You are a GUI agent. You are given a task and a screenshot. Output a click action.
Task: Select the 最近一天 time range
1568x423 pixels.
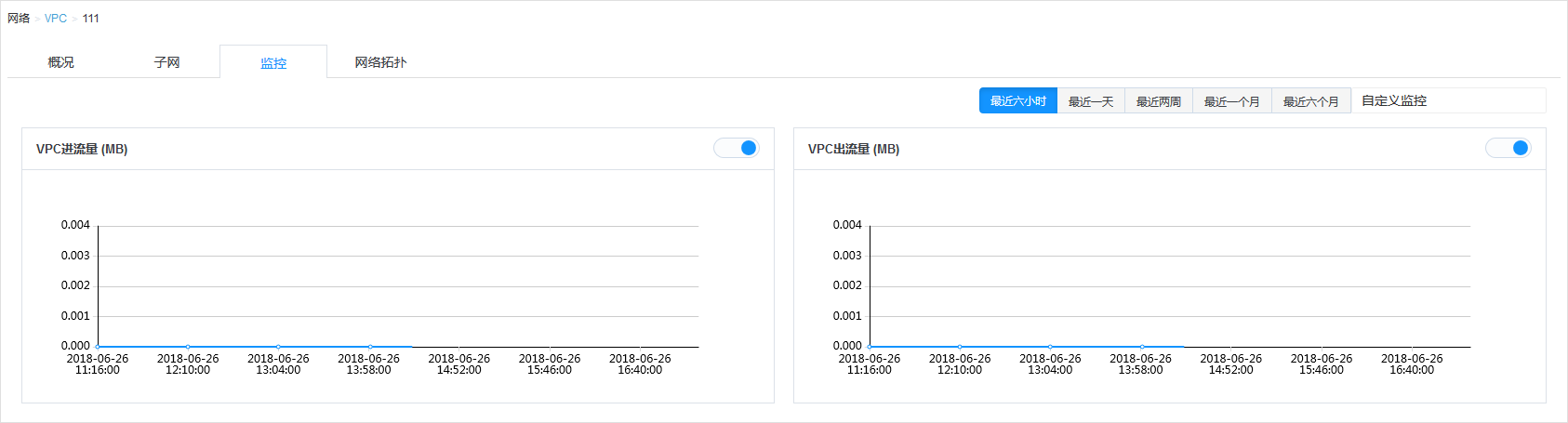1091,101
